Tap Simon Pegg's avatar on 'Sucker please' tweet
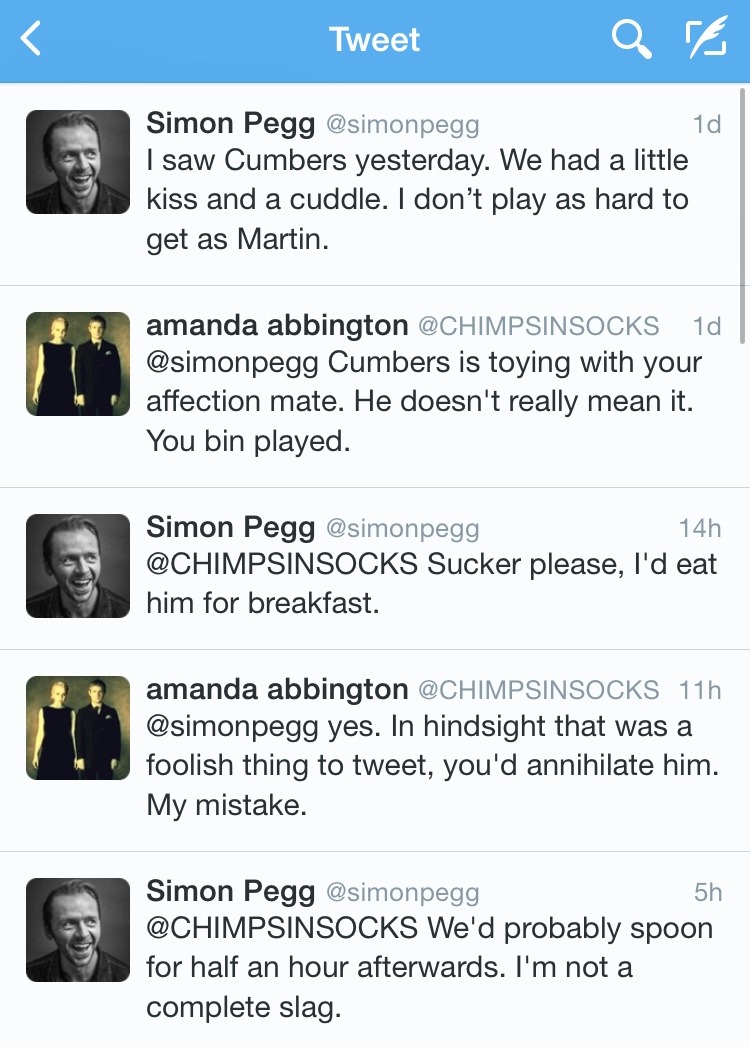 78,566
